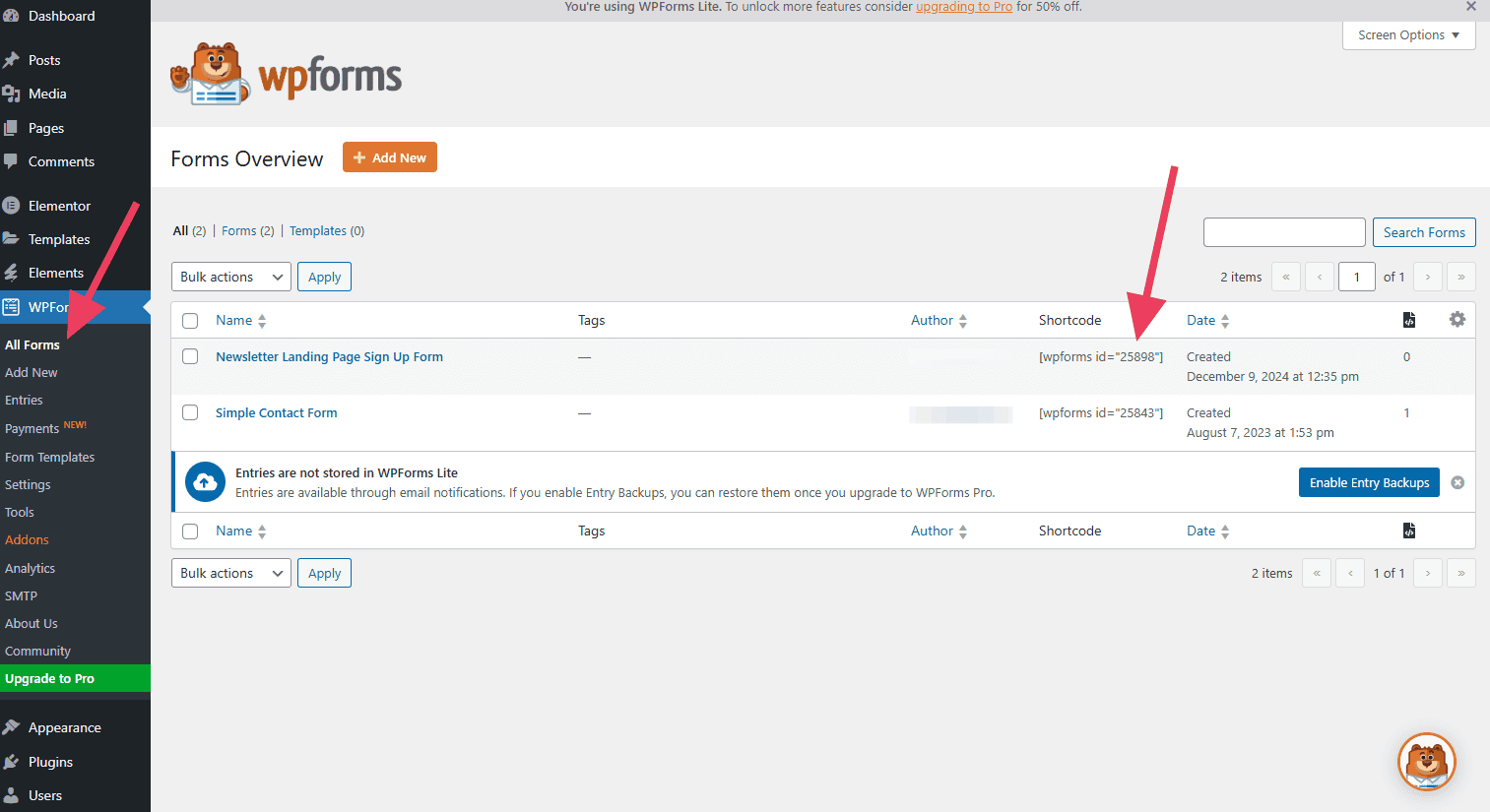Go to next page in top pagination

click(x=1428, y=277)
